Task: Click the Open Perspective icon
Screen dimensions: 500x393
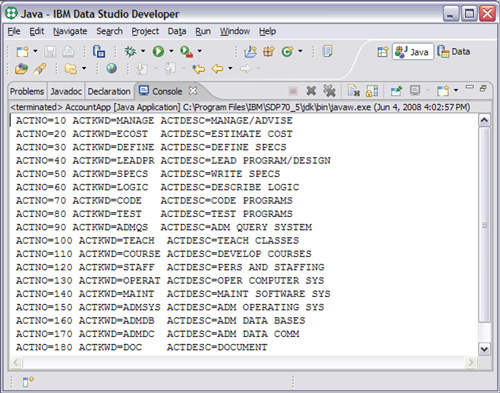Action: coord(382,52)
